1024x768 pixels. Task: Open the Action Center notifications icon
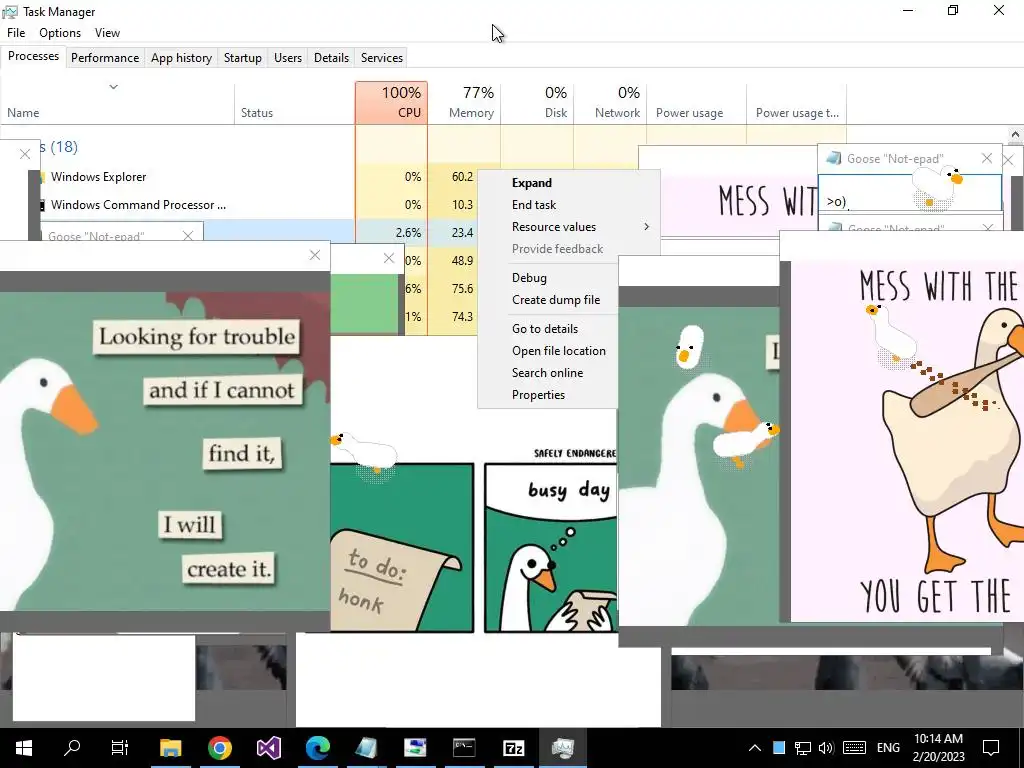pyautogui.click(x=991, y=747)
